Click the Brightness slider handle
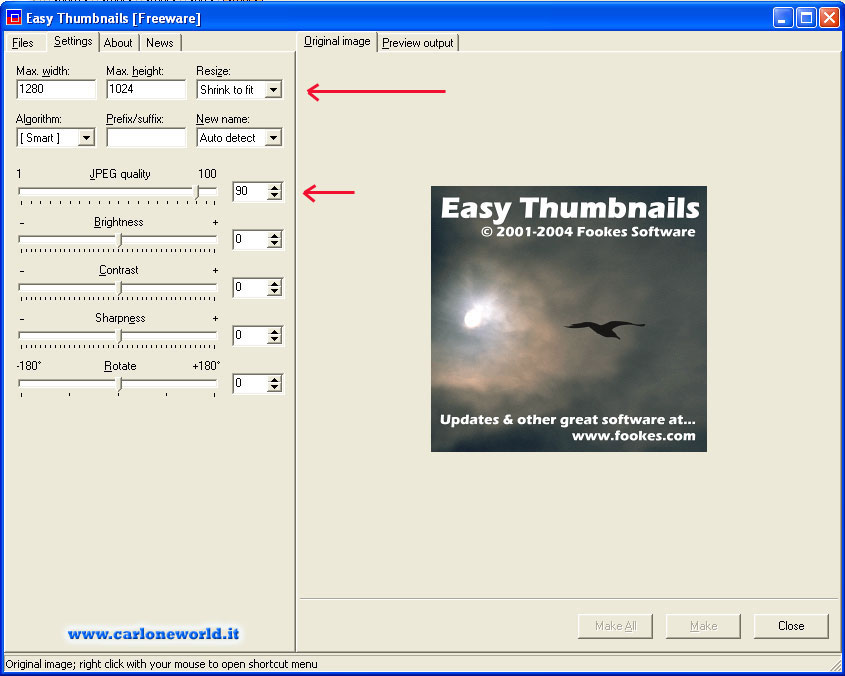845x676 pixels. 120,240
